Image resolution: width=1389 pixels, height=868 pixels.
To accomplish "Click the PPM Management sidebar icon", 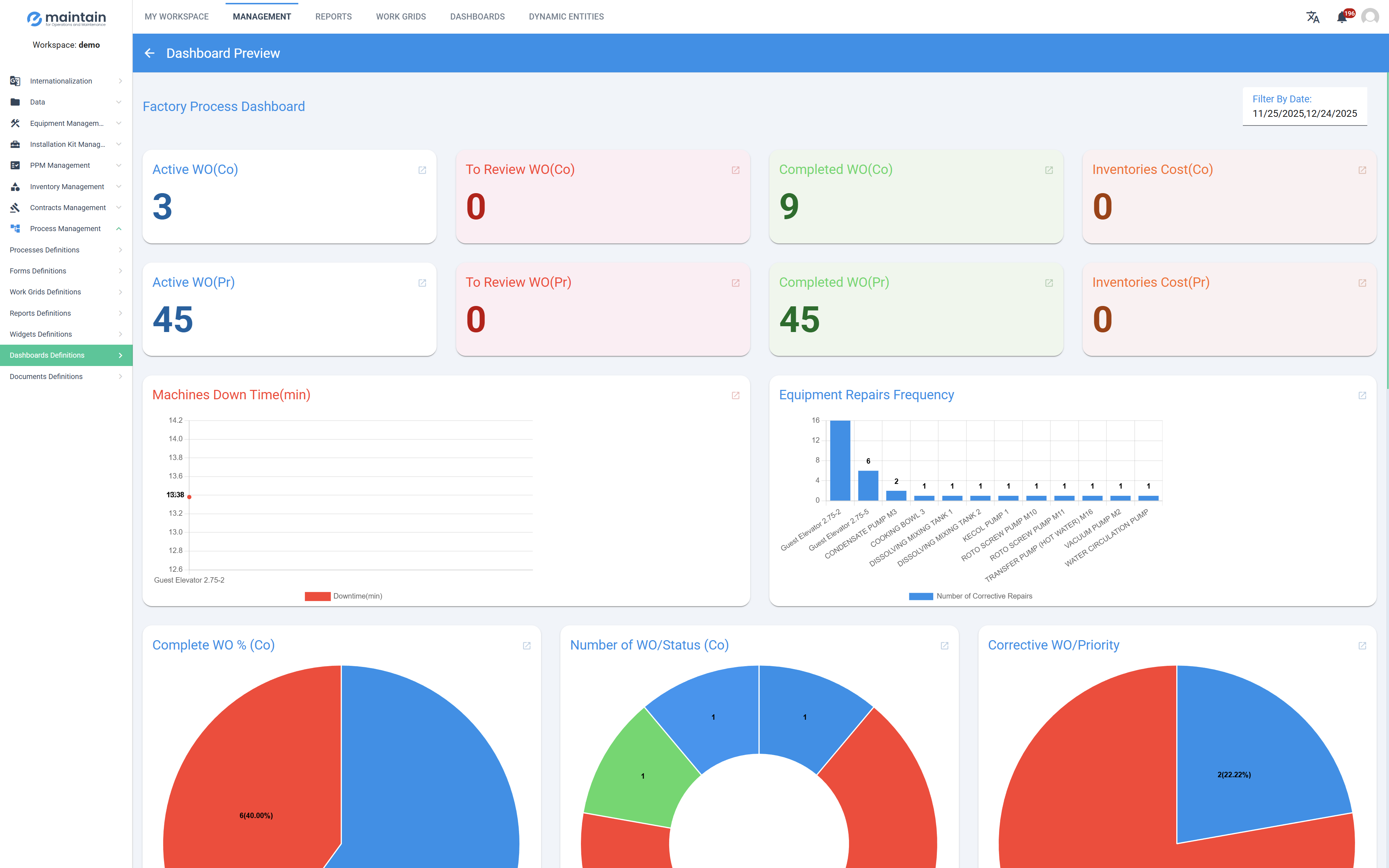I will click(15, 165).
